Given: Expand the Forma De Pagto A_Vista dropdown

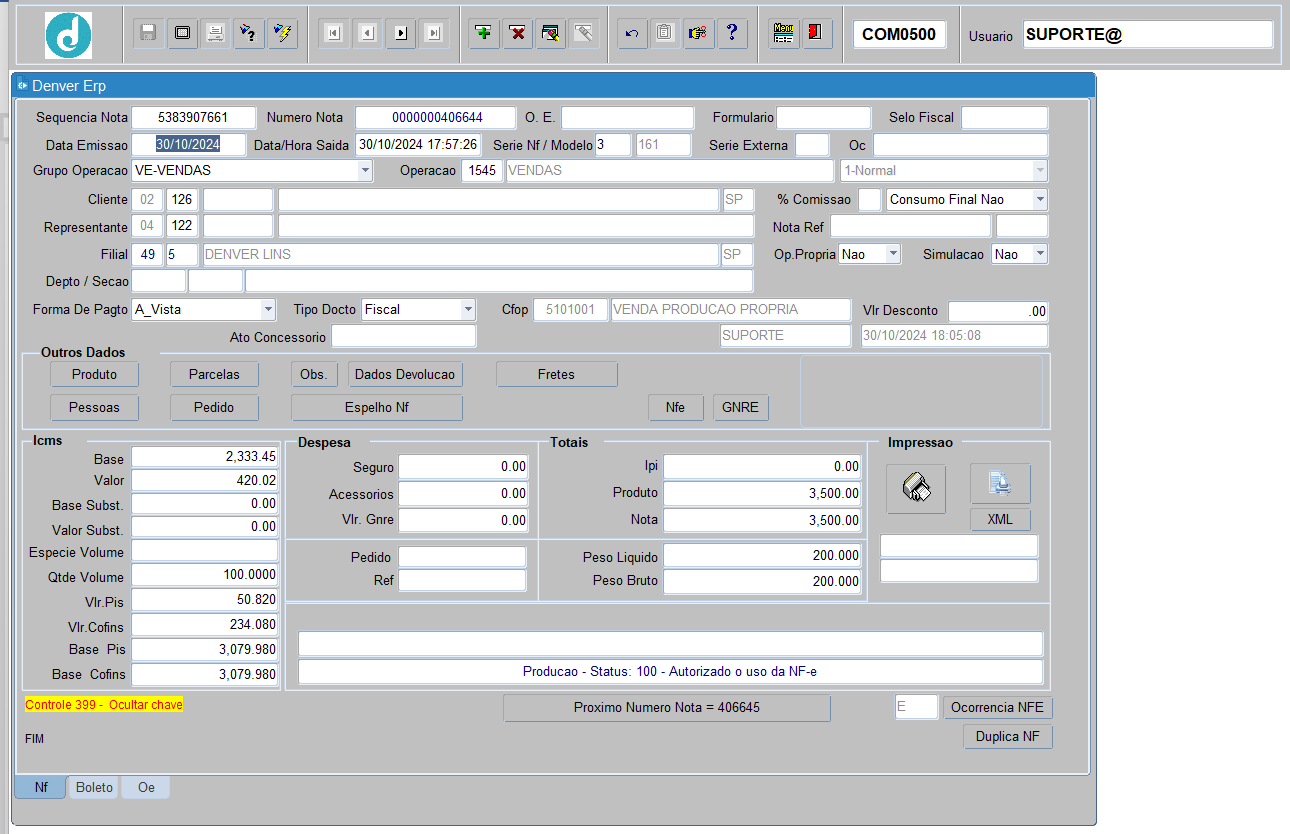Looking at the screenshot, I should click(x=267, y=309).
